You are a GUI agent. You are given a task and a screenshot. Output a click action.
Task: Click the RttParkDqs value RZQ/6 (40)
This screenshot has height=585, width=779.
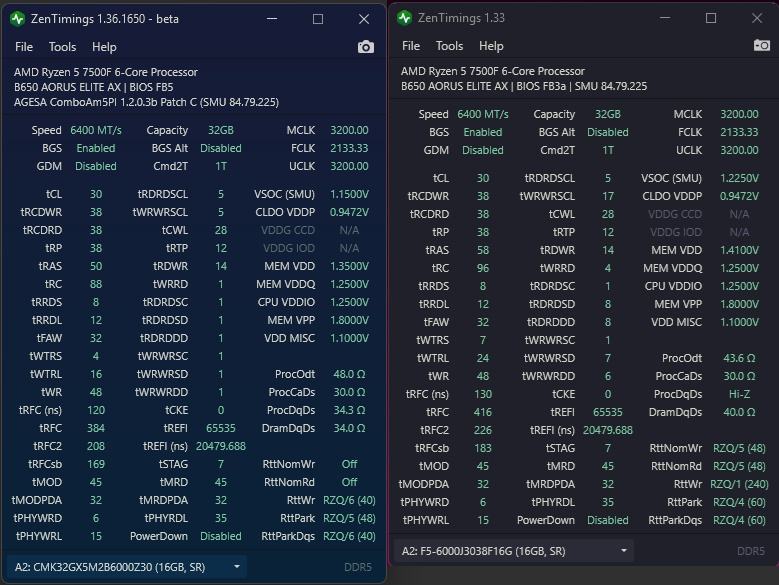349,536
